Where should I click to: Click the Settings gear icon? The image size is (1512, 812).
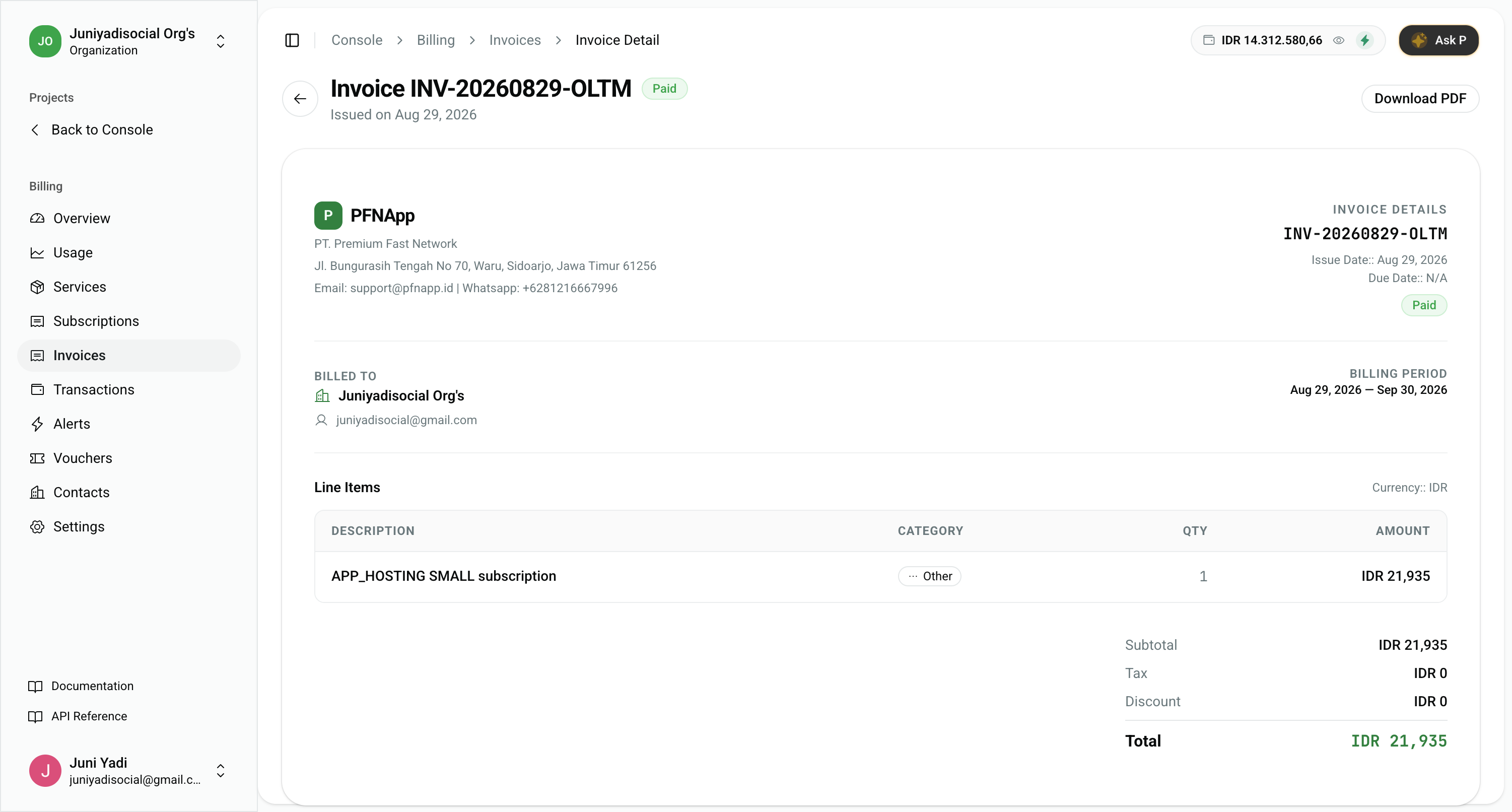point(37,527)
